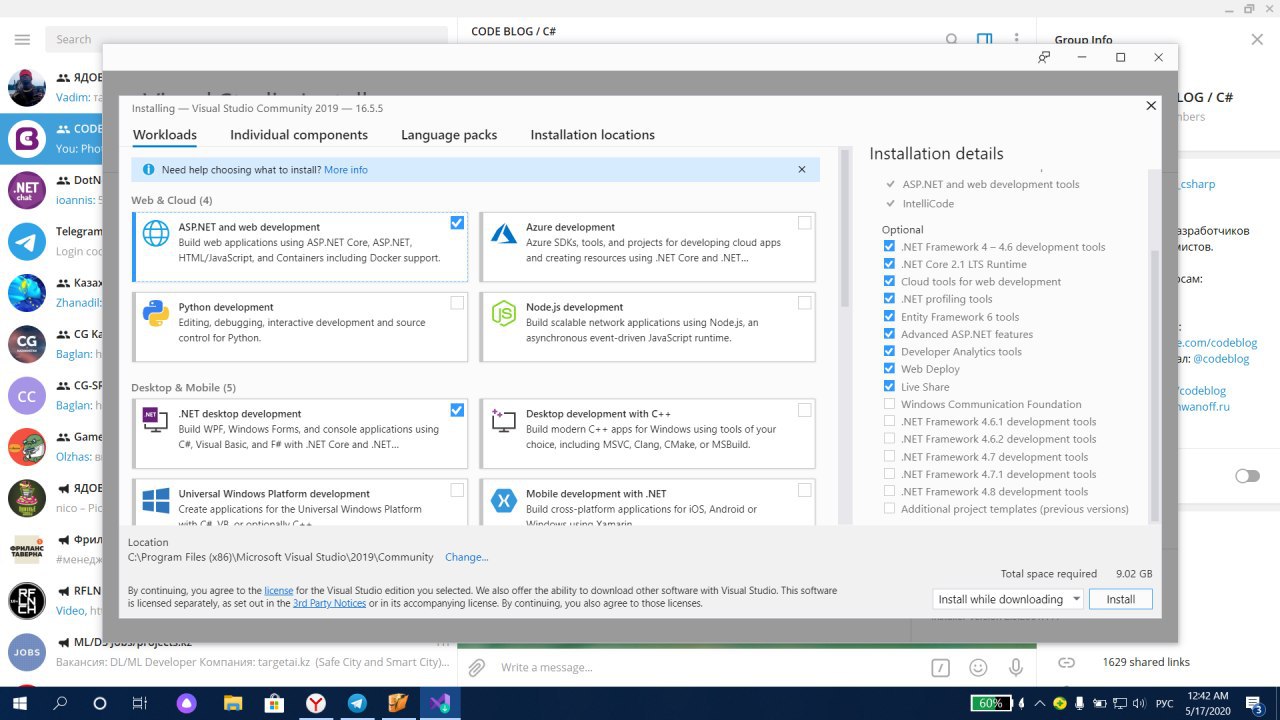Click the Desktop development with C++ icon
This screenshot has height=720, width=1280.
(503, 420)
